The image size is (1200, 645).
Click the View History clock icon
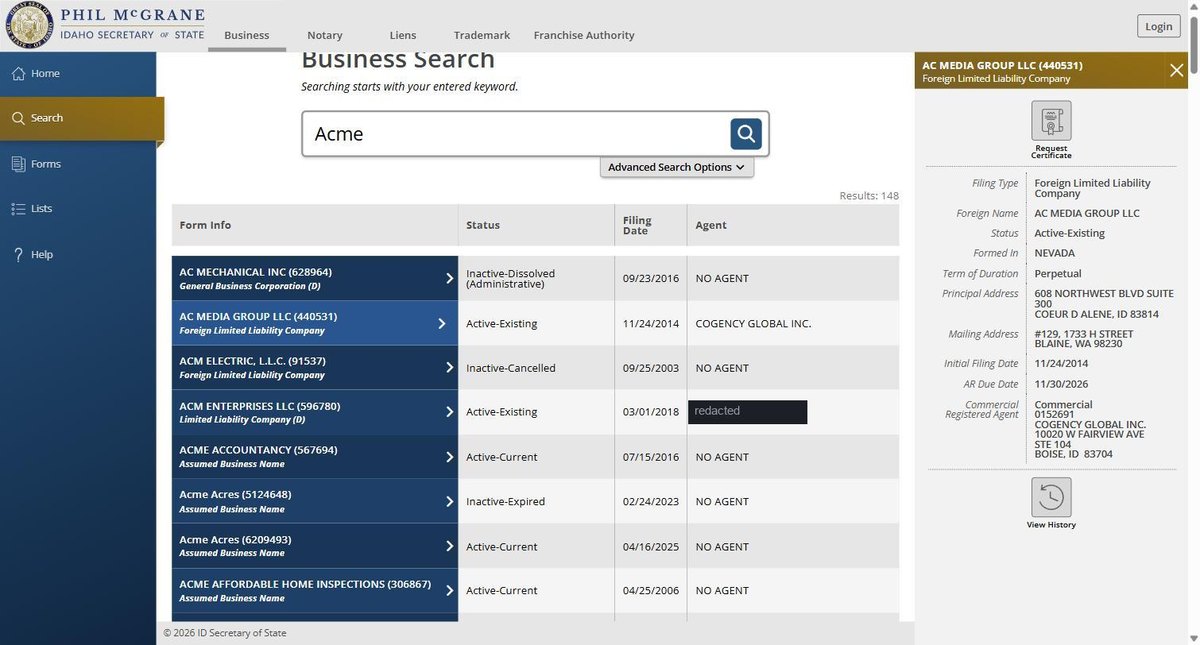(x=1051, y=497)
